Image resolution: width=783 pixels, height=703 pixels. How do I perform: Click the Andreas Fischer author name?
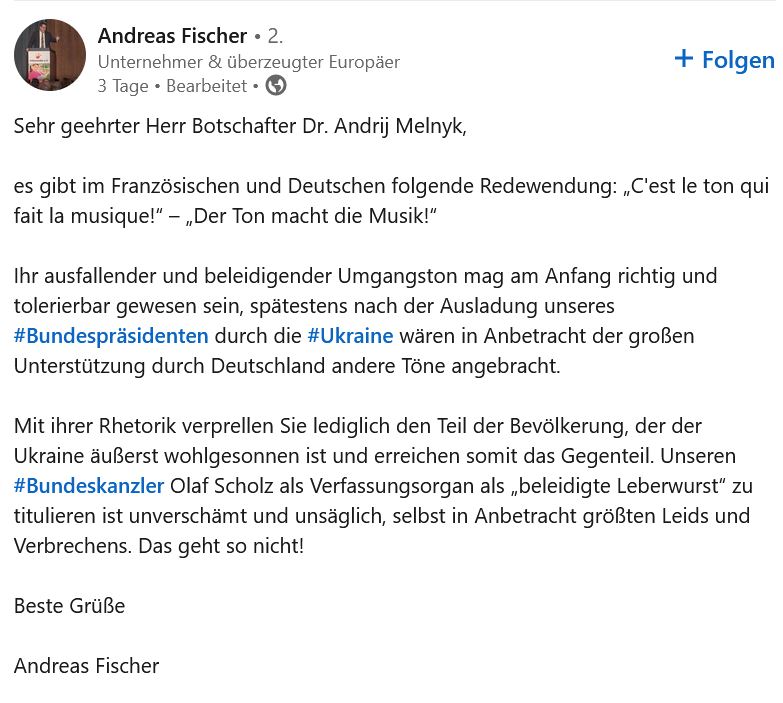pyautogui.click(x=172, y=36)
